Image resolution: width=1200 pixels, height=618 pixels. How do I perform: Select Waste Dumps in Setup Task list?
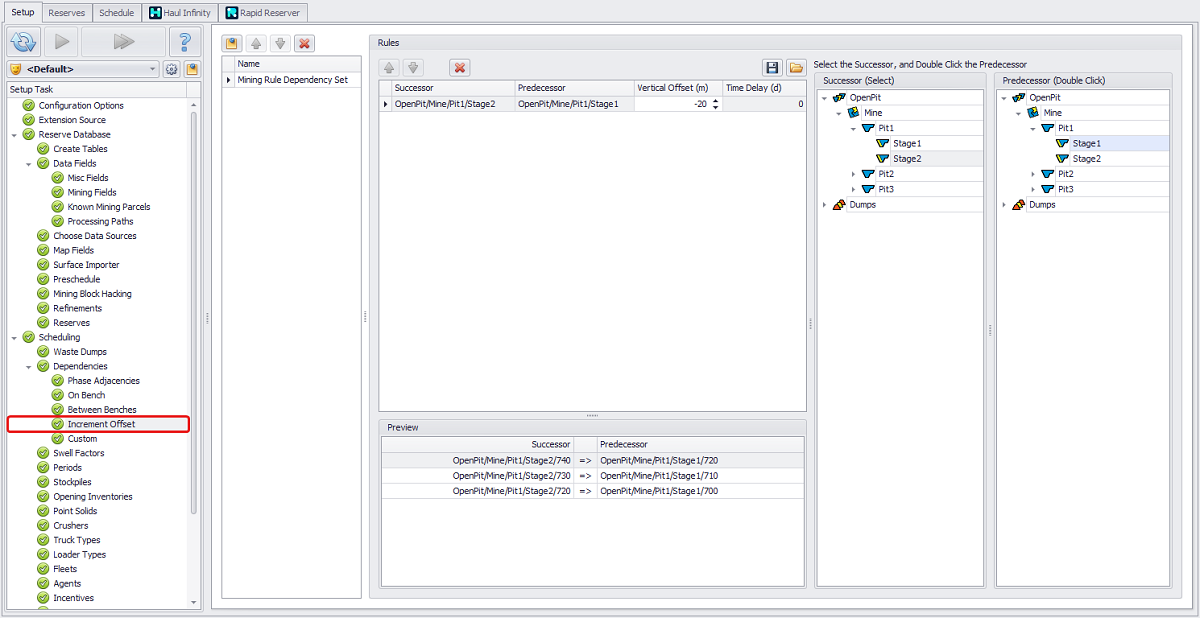pyautogui.click(x=80, y=352)
